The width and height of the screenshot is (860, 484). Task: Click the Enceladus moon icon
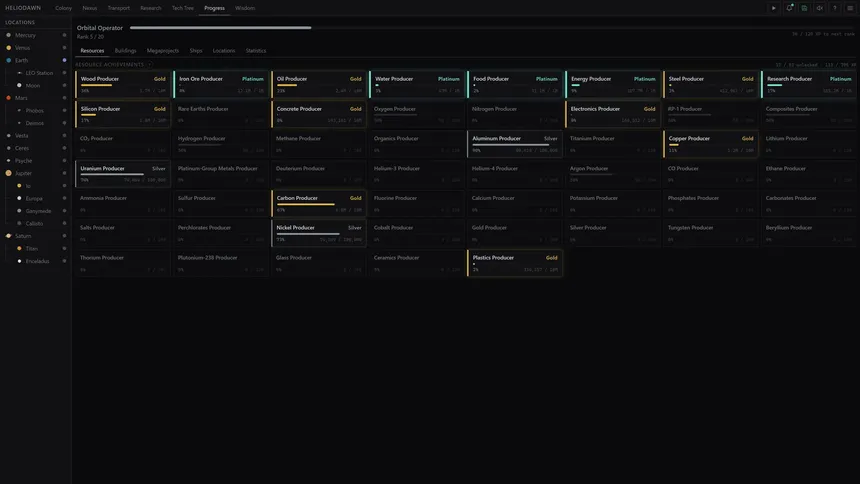(x=19, y=261)
